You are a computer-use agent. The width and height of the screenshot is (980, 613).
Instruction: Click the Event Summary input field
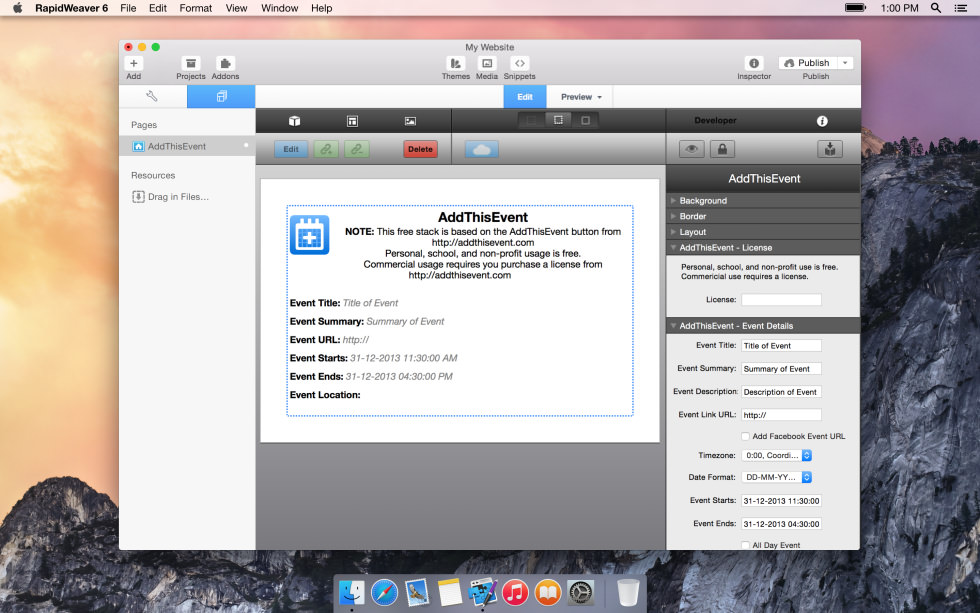pyautogui.click(x=781, y=369)
